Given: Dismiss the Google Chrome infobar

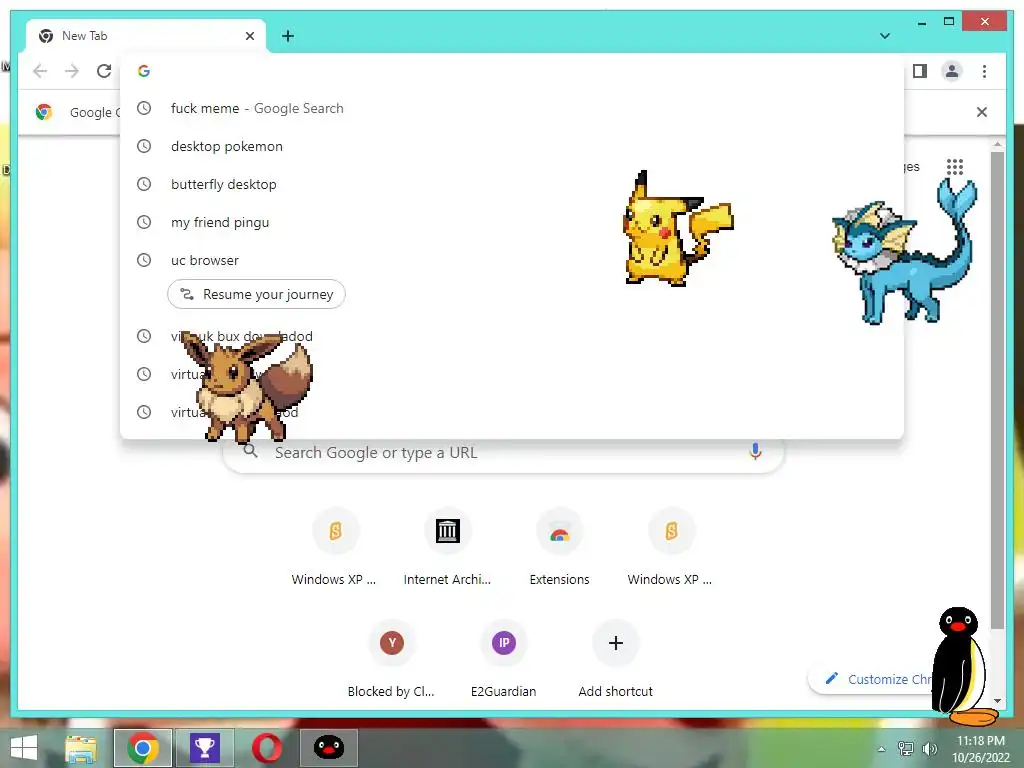Looking at the screenshot, I should pyautogui.click(x=981, y=112).
